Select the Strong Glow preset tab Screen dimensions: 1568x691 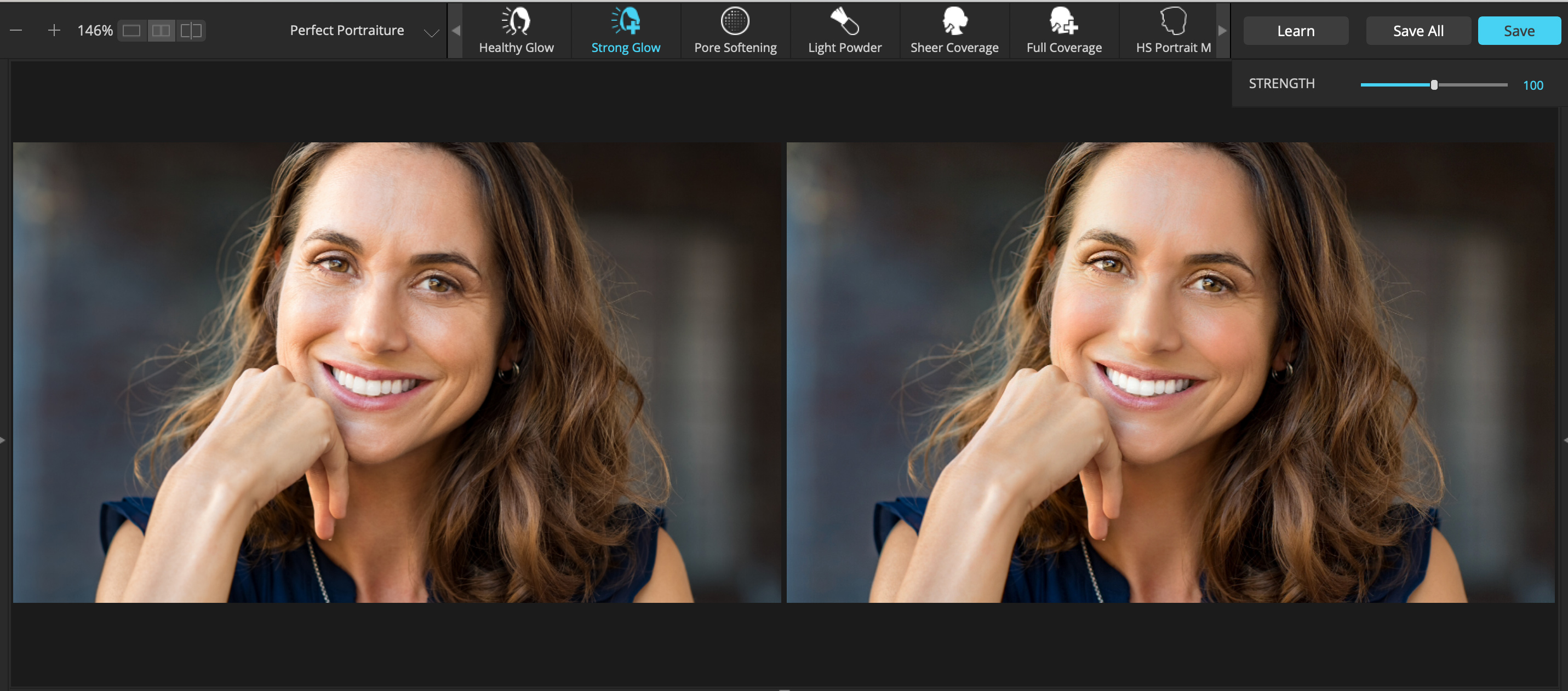pyautogui.click(x=626, y=30)
